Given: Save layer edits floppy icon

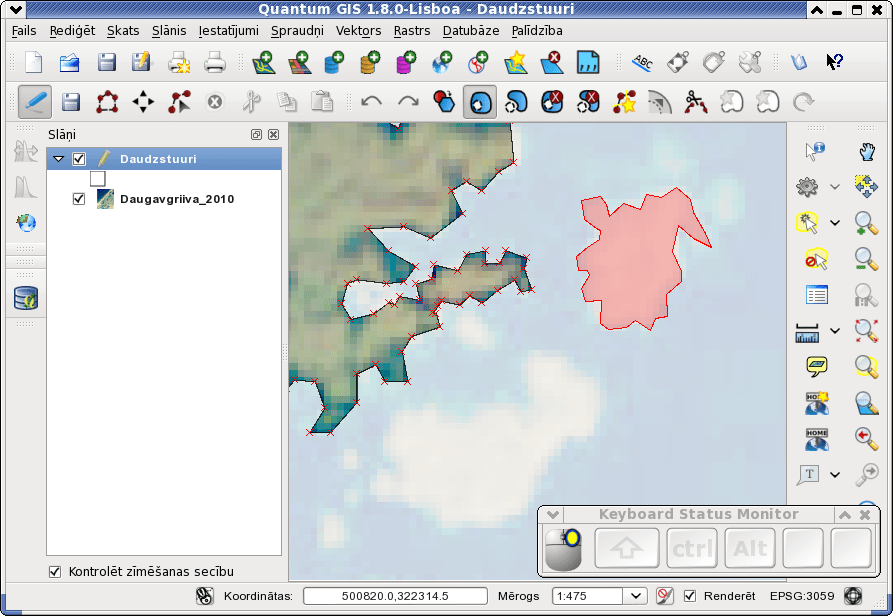Looking at the screenshot, I should pos(71,102).
